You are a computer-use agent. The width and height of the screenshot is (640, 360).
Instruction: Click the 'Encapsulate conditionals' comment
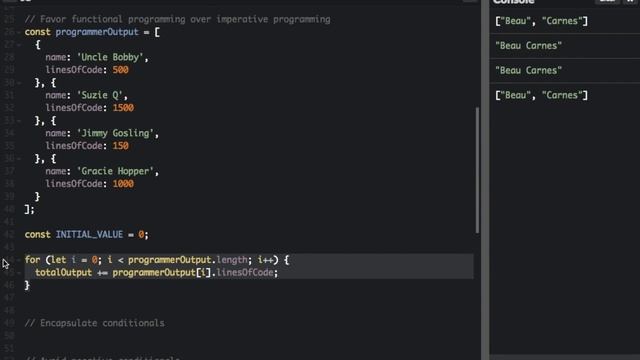(94, 323)
